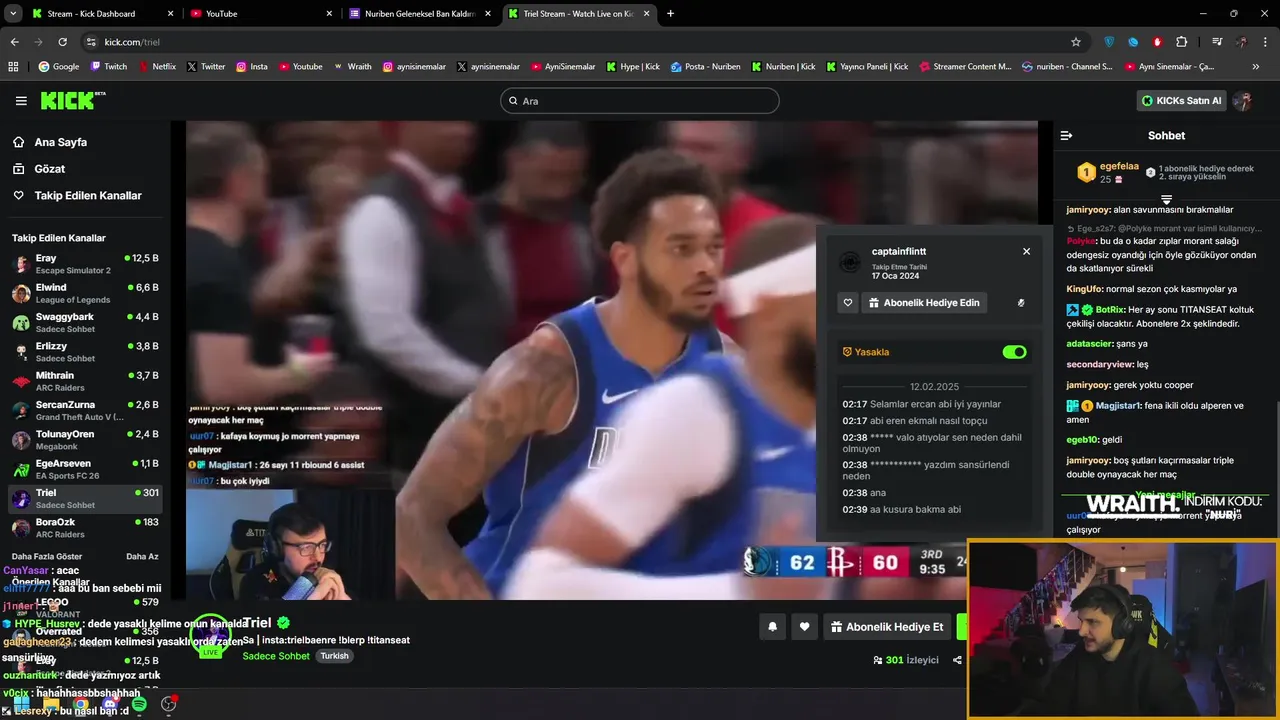This screenshot has height=720, width=1280.
Task: Open the Chrome three-dot menu
Action: 1264,42
